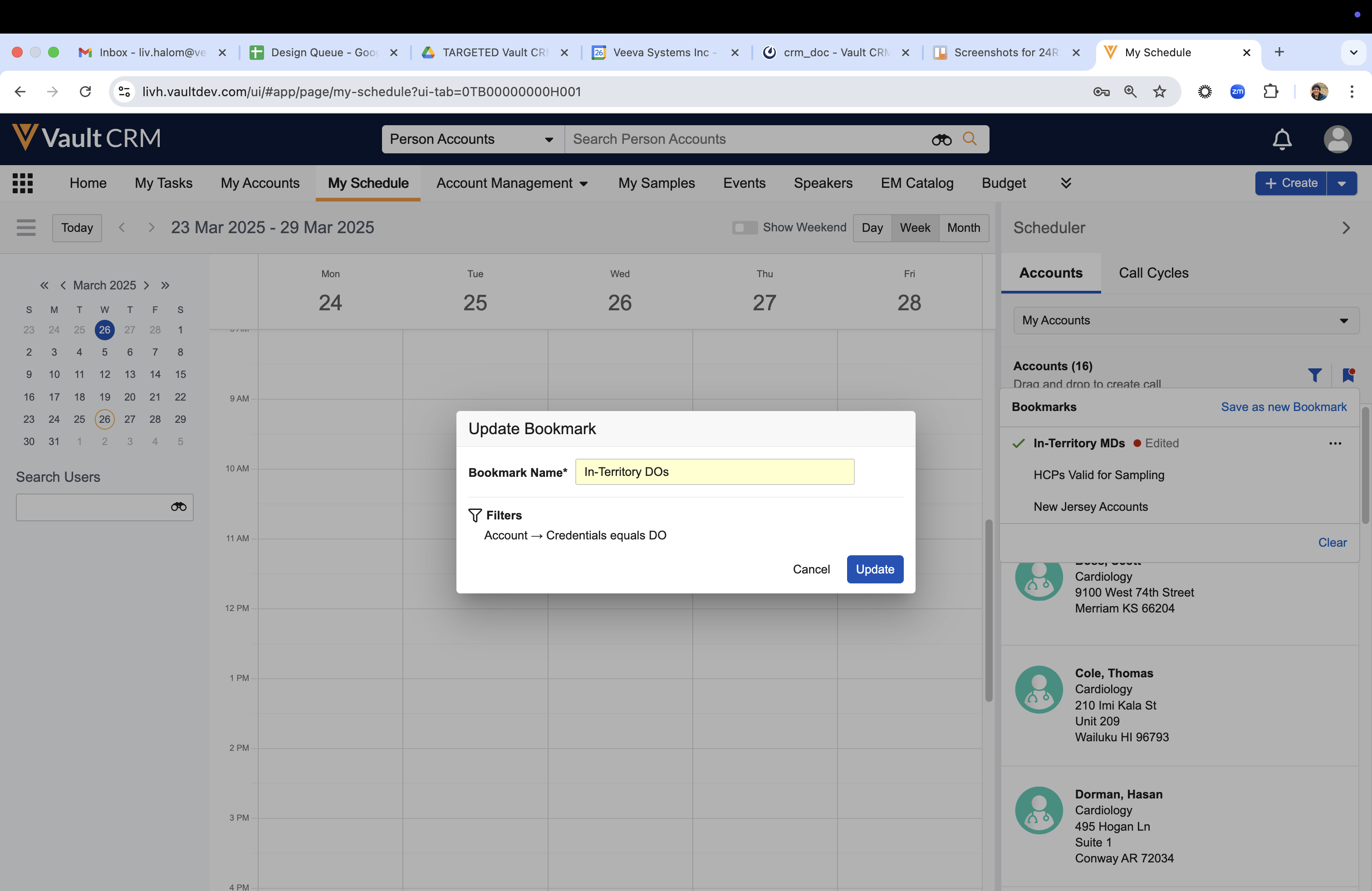
Task: Switch calendar to Day view
Action: (872, 228)
